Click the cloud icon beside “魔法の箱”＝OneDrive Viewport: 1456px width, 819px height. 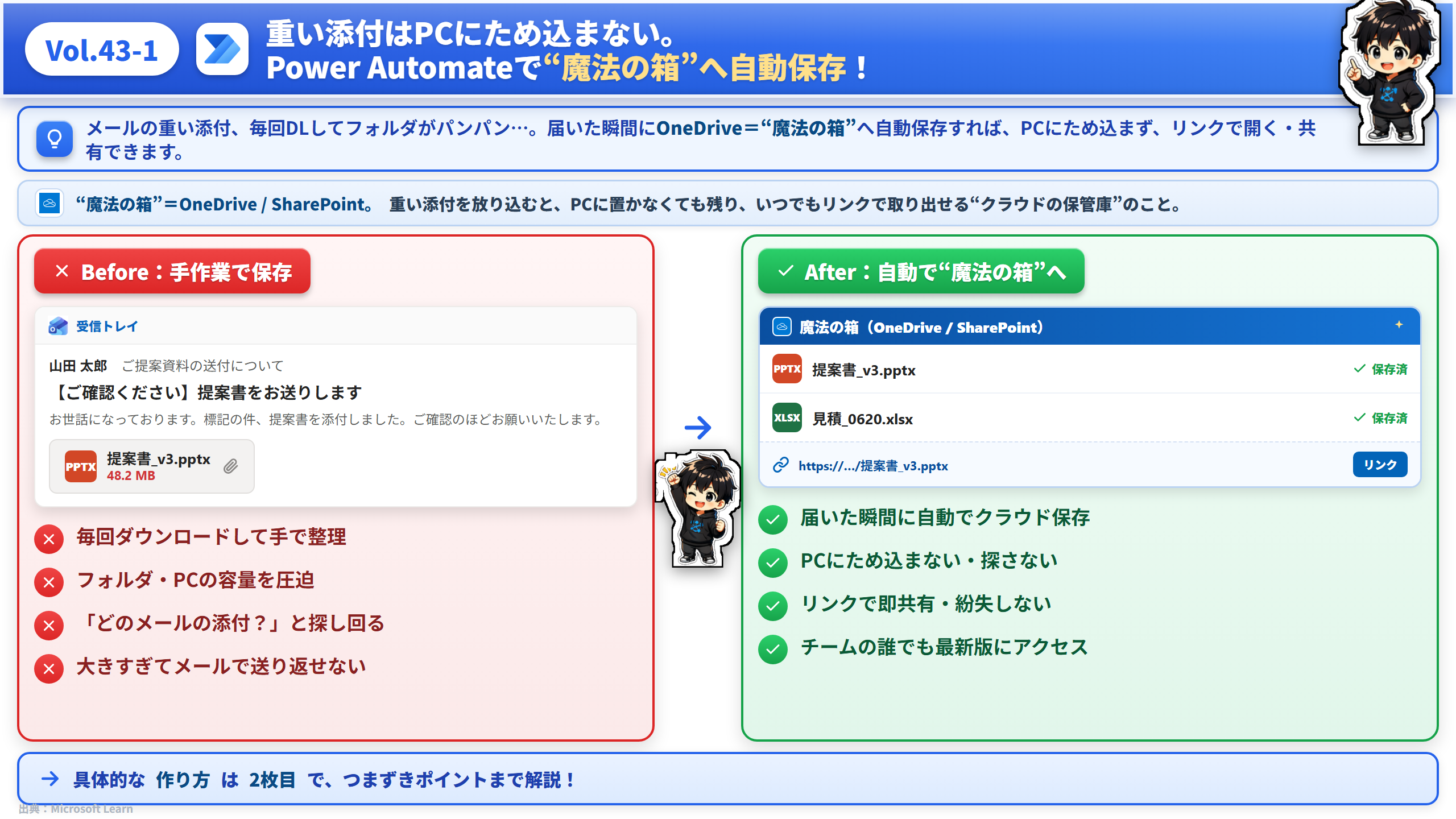[49, 203]
